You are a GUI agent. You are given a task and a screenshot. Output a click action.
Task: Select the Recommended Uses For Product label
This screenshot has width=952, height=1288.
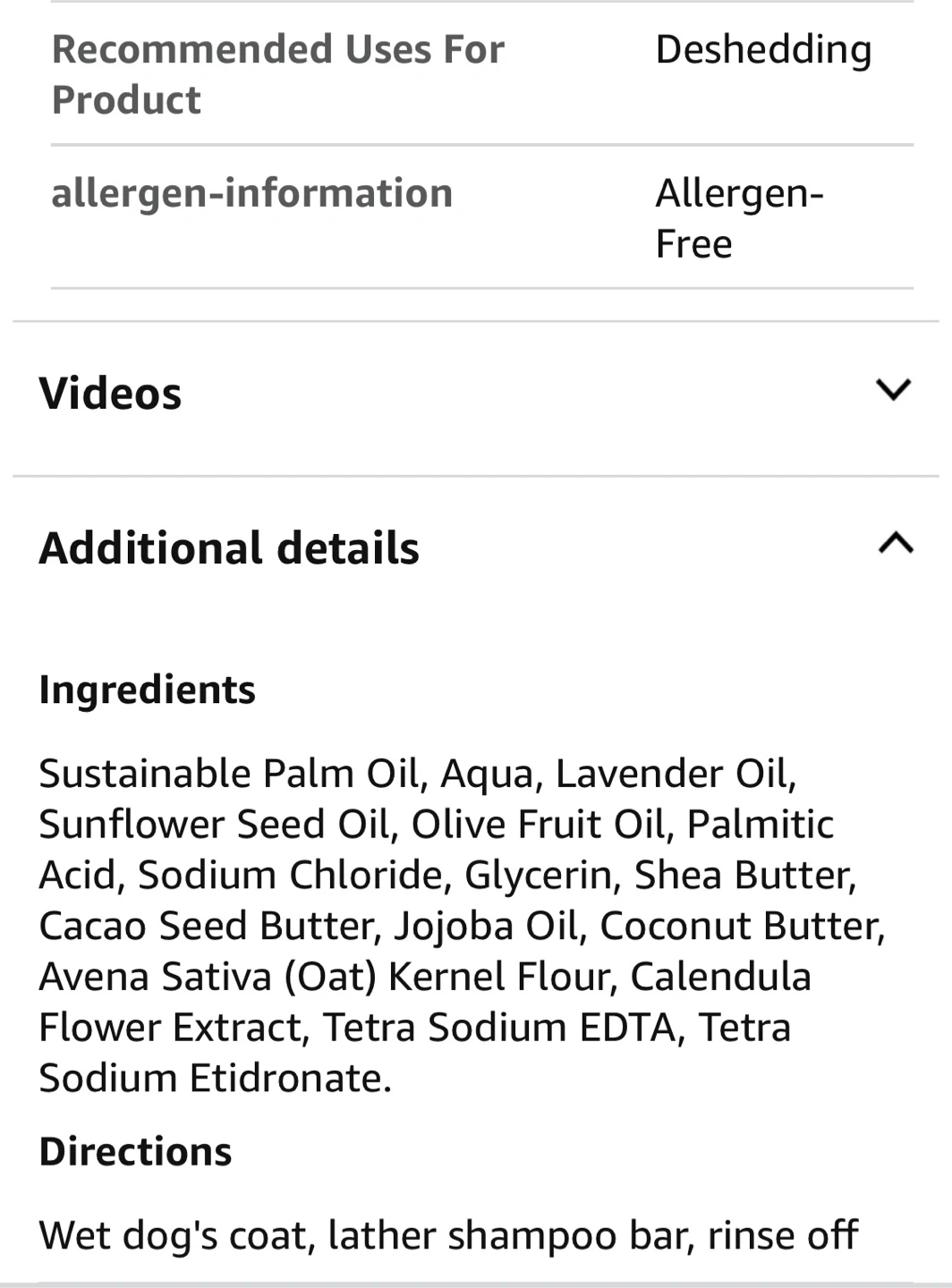277,74
